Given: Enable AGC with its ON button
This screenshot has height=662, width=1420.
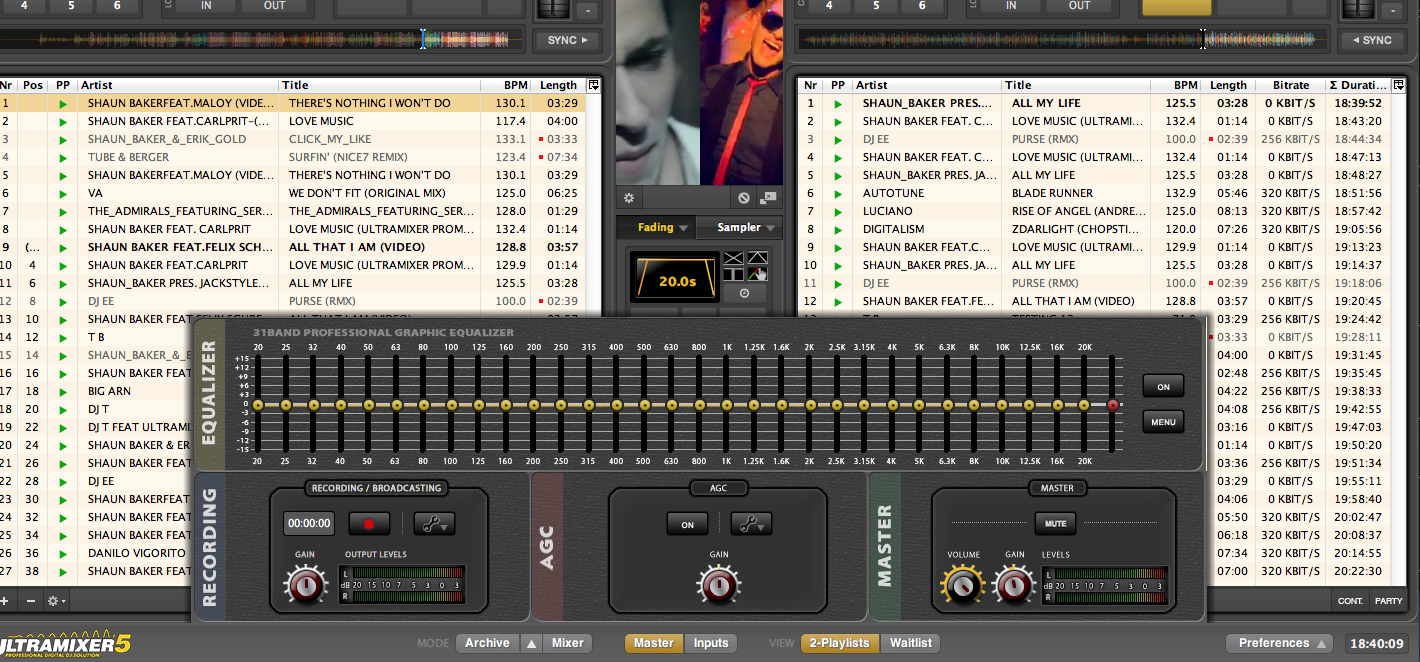Looking at the screenshot, I should (x=687, y=524).
